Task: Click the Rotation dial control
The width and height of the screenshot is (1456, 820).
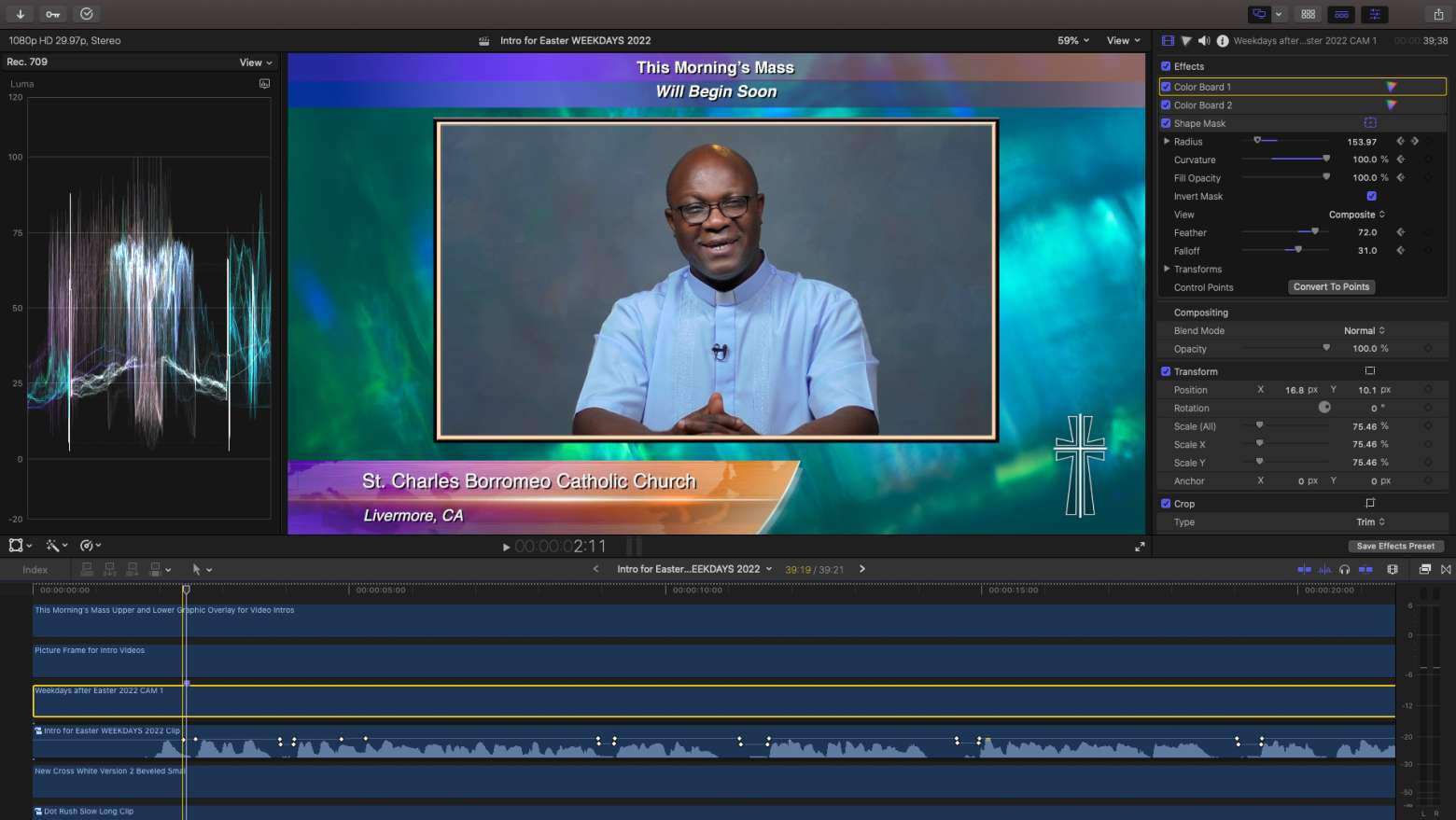Action: (x=1324, y=408)
